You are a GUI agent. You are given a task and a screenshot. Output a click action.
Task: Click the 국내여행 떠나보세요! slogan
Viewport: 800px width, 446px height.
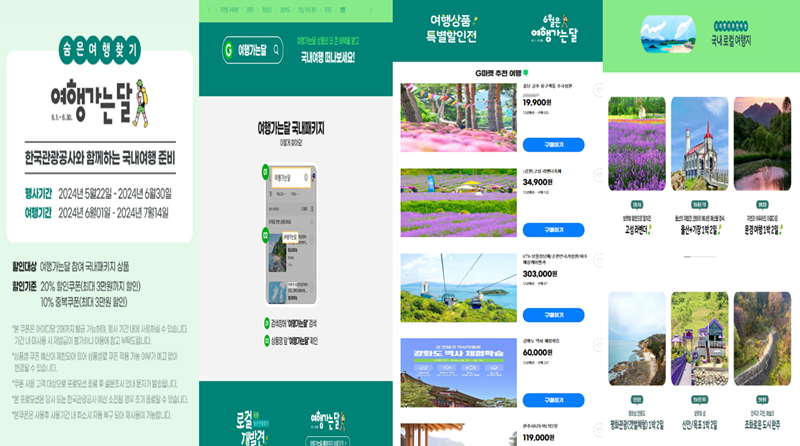click(328, 57)
